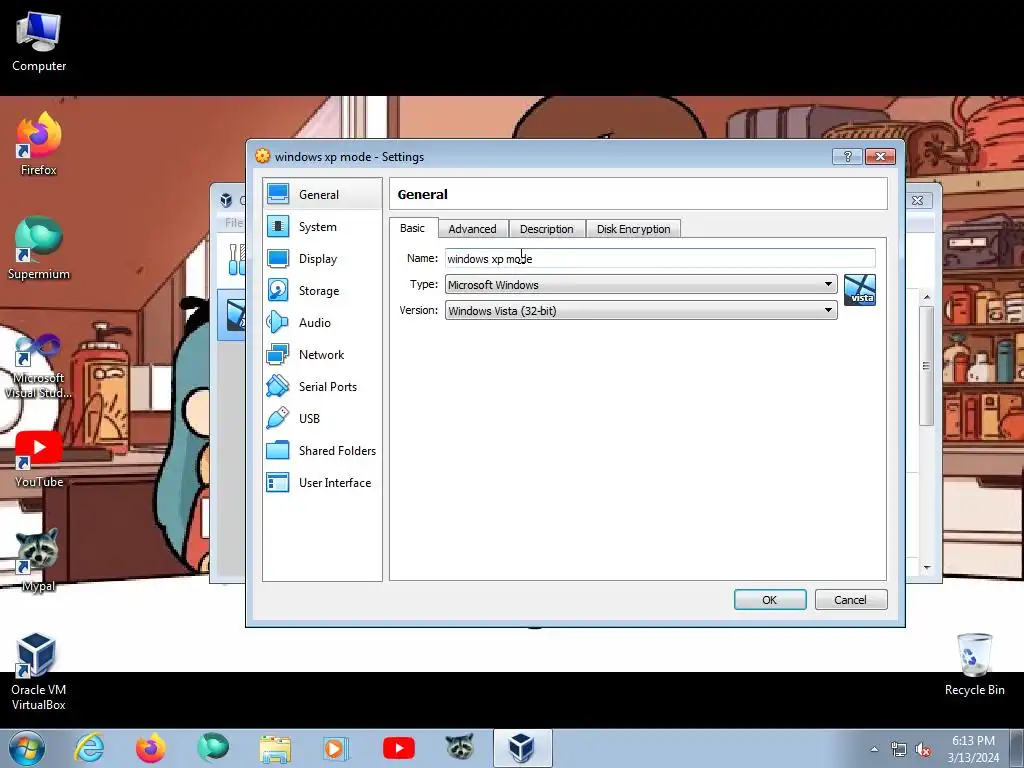
Task: Close the Settings dialog
Action: [880, 157]
